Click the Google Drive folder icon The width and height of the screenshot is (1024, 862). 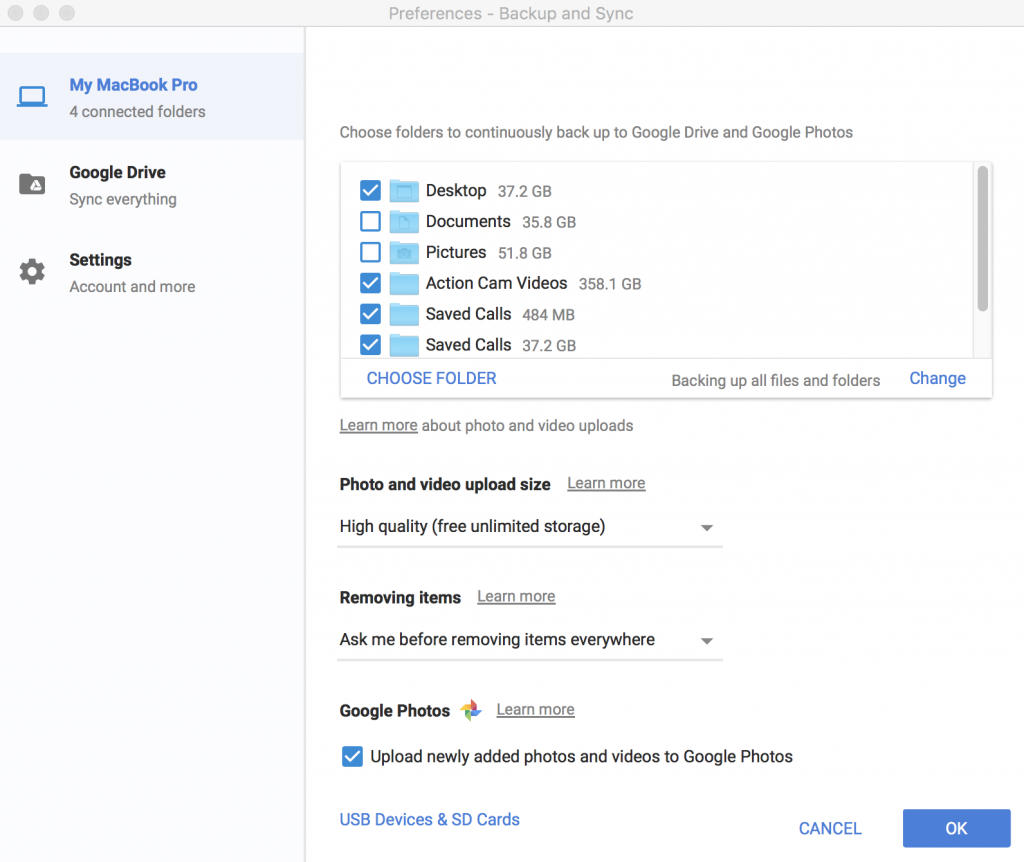[32, 185]
